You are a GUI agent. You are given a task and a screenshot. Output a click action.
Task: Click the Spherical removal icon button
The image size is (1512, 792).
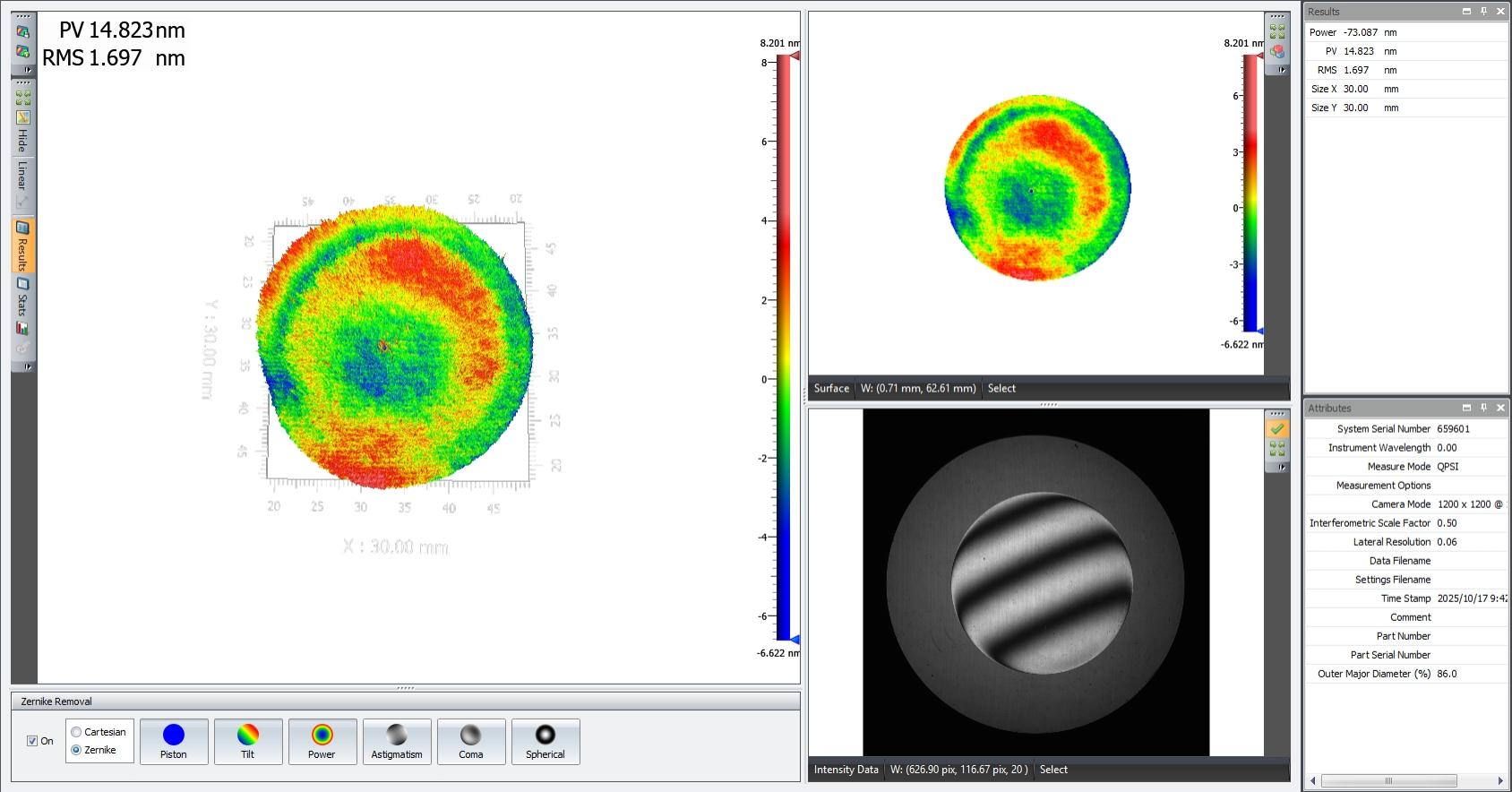coord(545,741)
